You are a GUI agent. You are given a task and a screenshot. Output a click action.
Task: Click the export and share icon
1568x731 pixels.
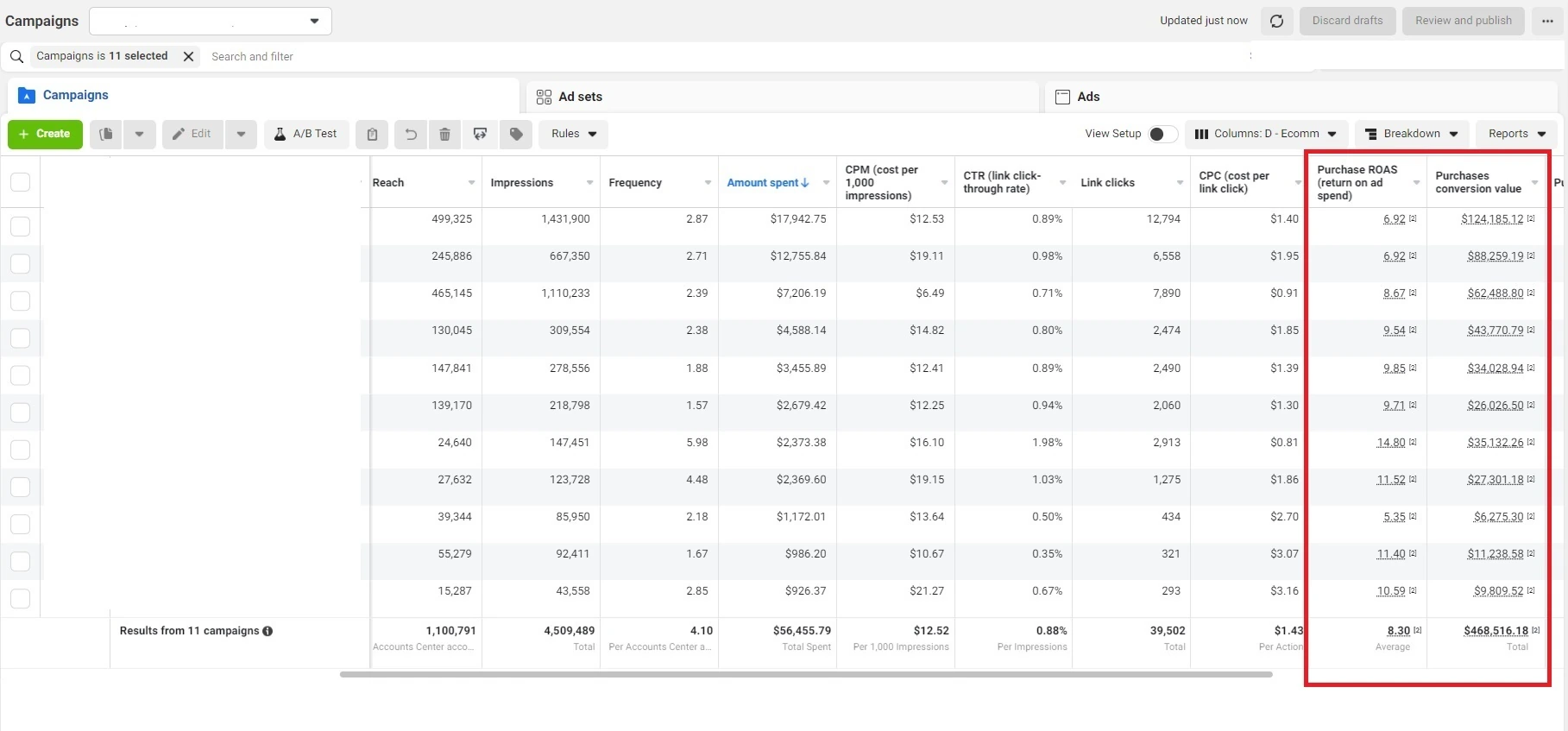pyautogui.click(x=480, y=135)
